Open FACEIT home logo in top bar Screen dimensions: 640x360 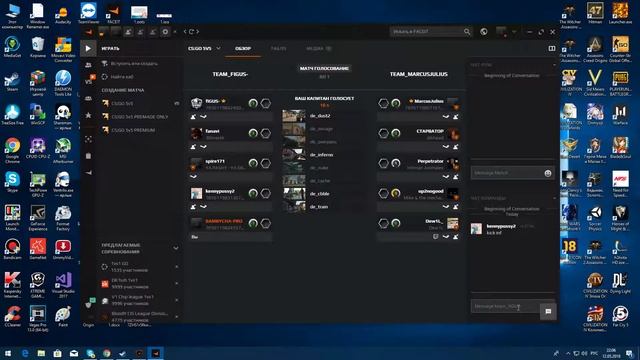pos(89,32)
